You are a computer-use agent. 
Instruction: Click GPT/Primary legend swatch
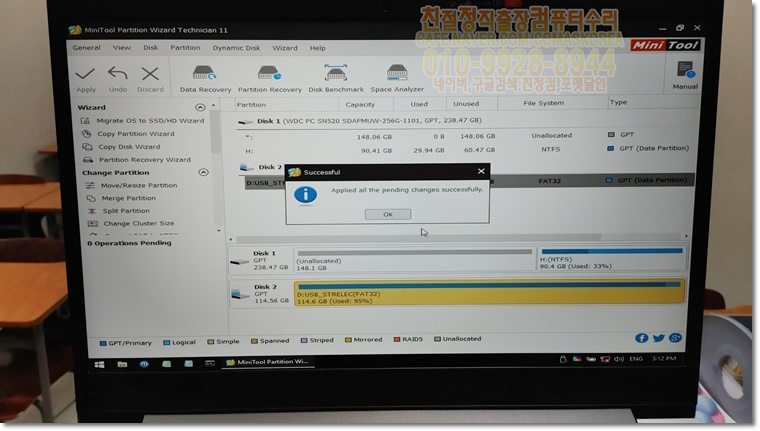pyautogui.click(x=103, y=343)
